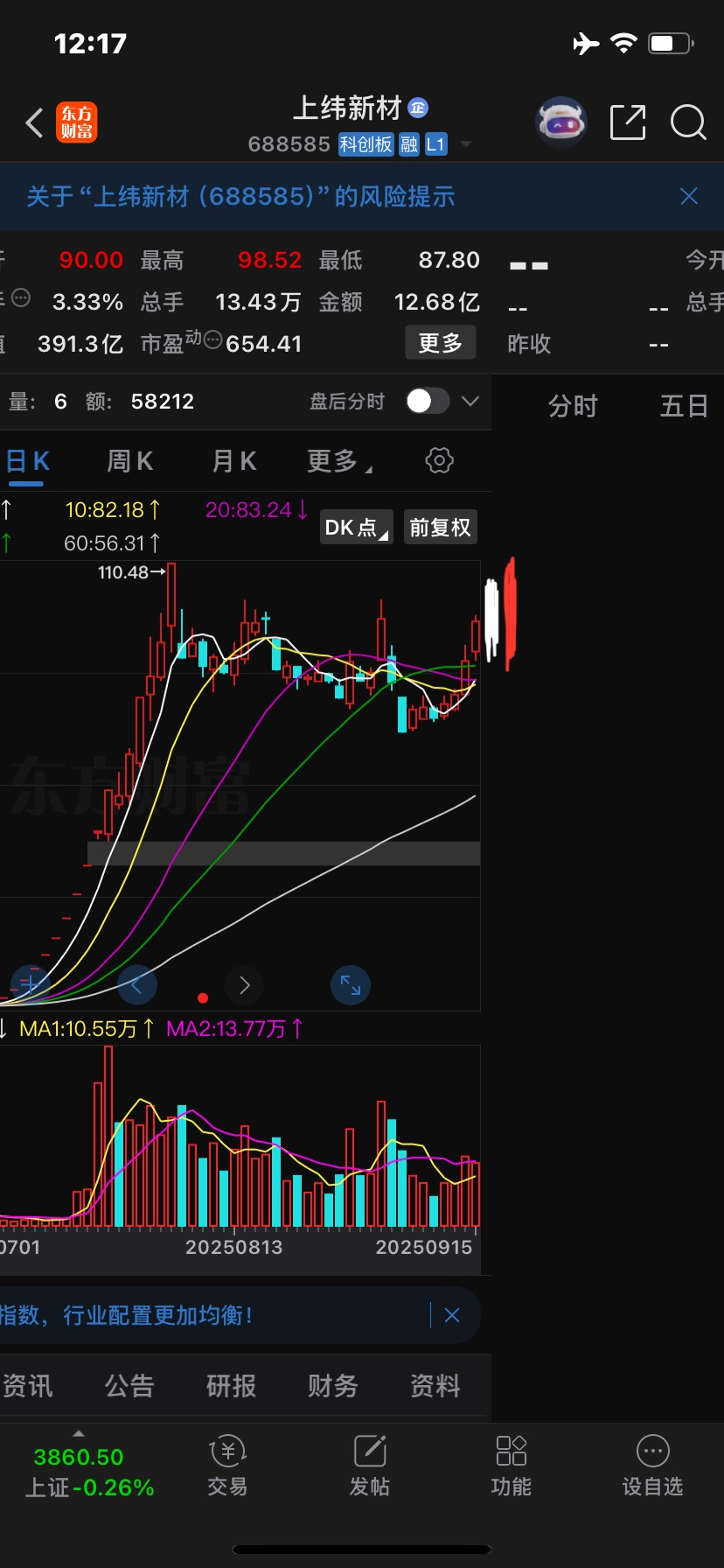The image size is (724, 1568).
Task: Tap the 额: 58212 amount readout
Action: pyautogui.click(x=140, y=402)
